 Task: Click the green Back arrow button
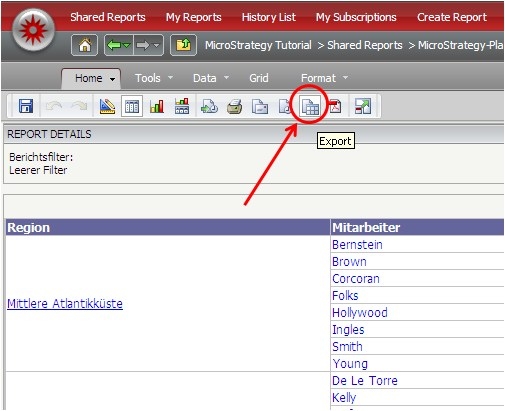coord(119,45)
